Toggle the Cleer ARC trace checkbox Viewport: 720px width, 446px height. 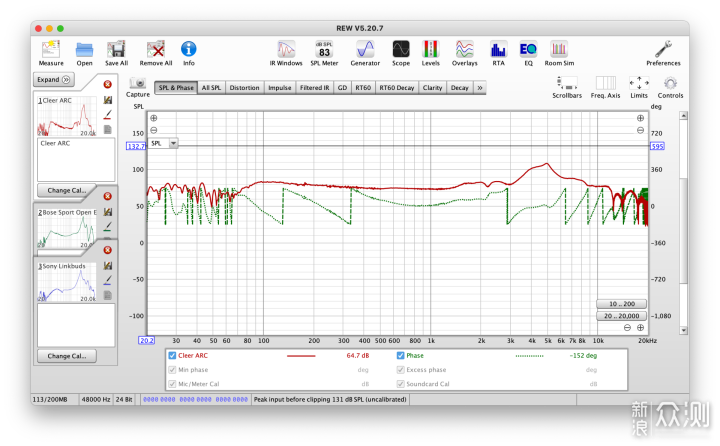(172, 356)
